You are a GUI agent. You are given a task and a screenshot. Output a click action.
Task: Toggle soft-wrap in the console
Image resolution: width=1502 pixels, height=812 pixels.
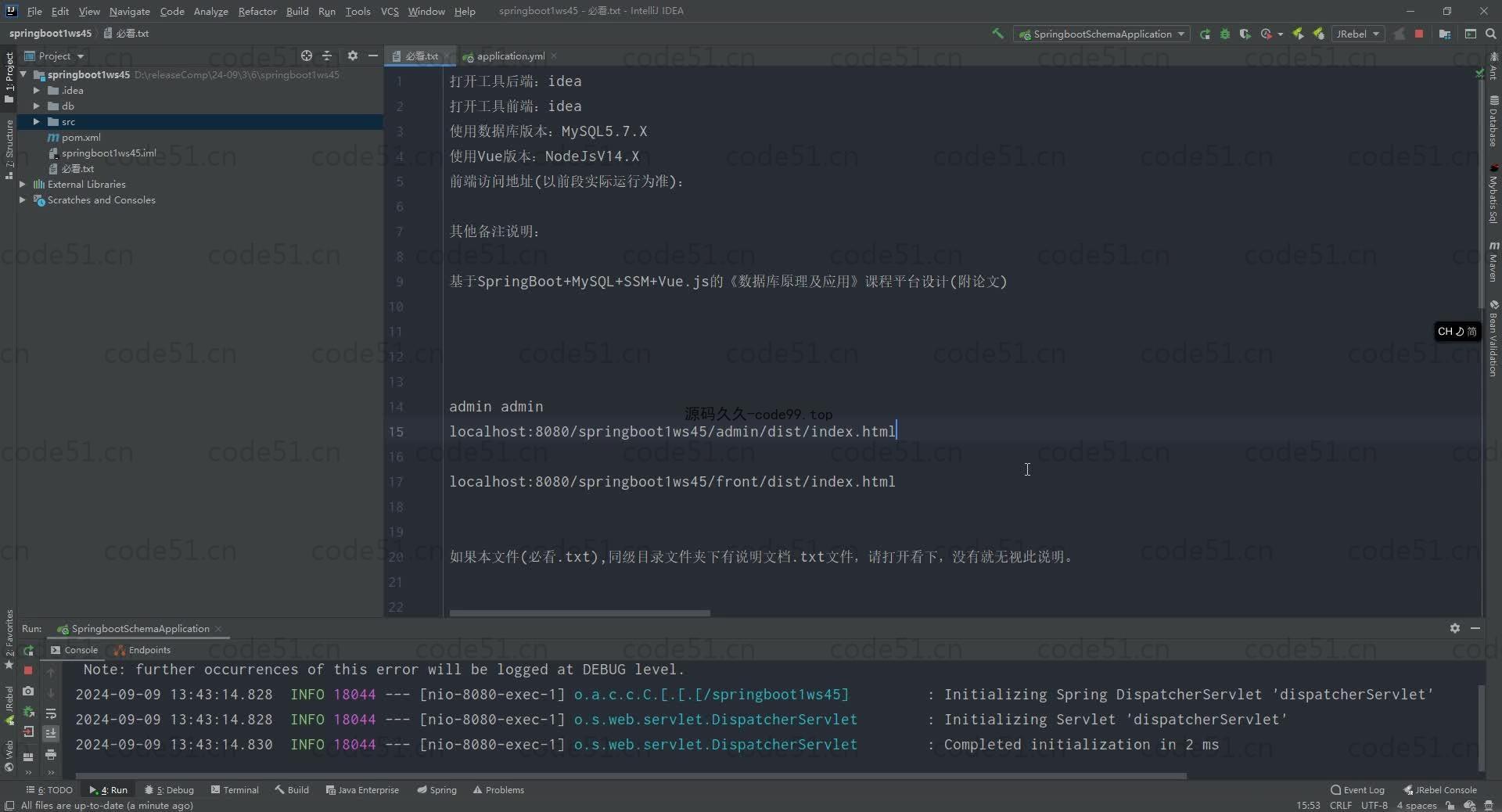[x=51, y=713]
